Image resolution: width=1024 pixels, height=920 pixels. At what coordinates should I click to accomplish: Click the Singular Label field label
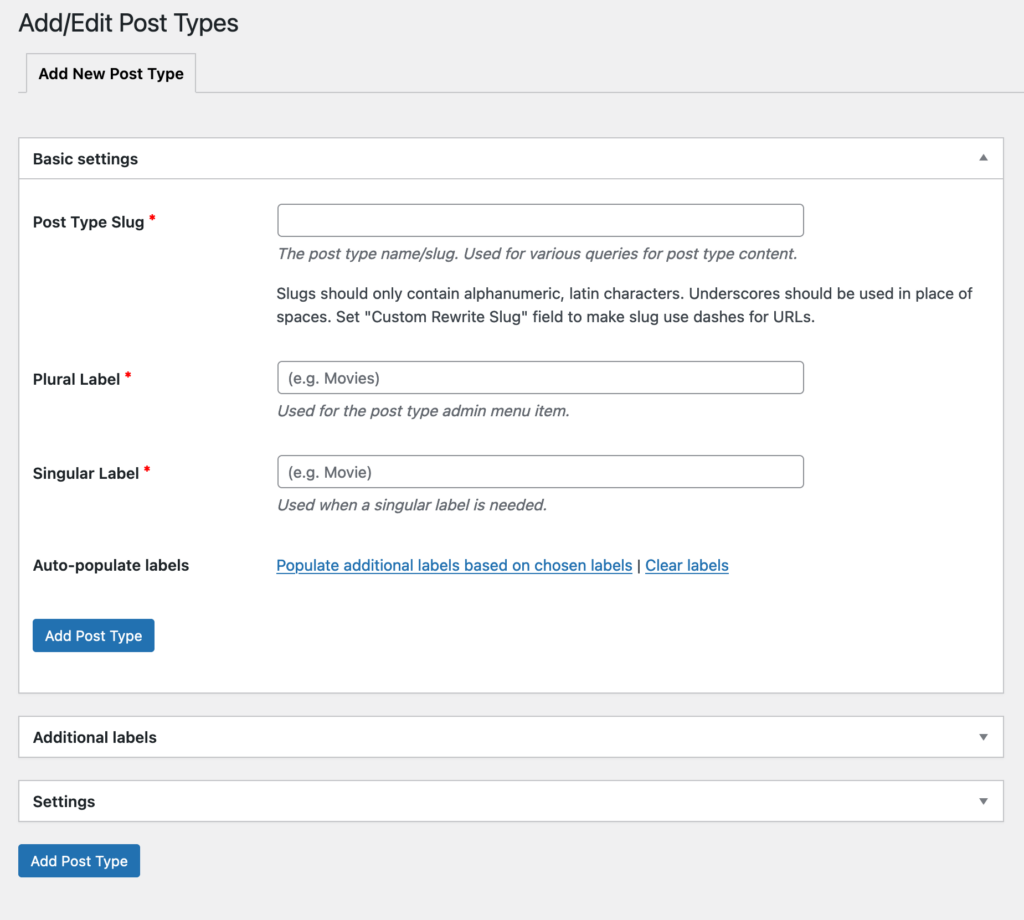[x=86, y=473]
